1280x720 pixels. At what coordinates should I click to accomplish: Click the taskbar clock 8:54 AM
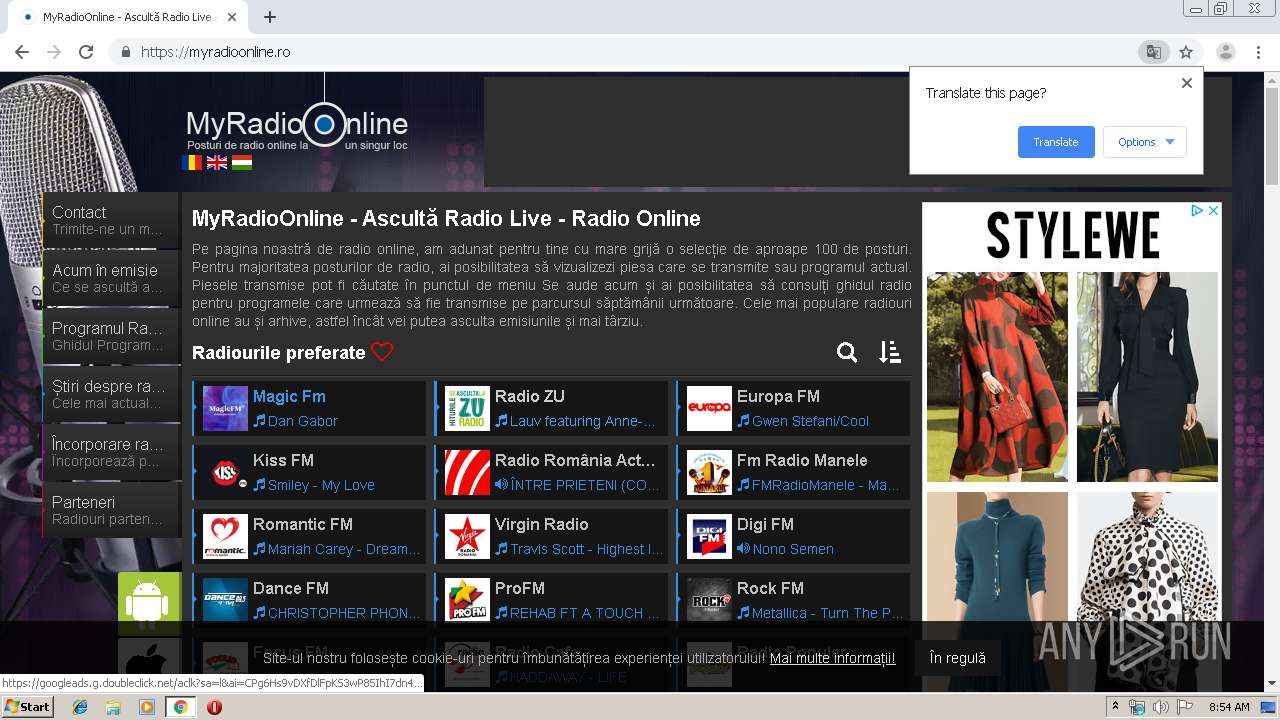click(x=1229, y=707)
